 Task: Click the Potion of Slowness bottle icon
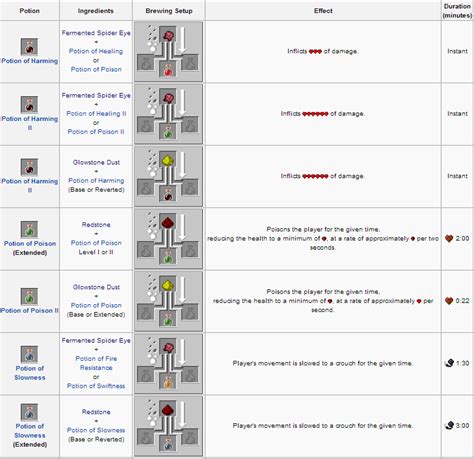29,354
